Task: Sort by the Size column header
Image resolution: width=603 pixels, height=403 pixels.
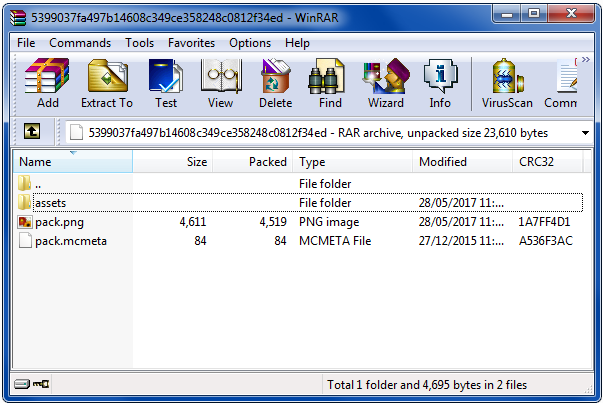Action: click(x=173, y=162)
